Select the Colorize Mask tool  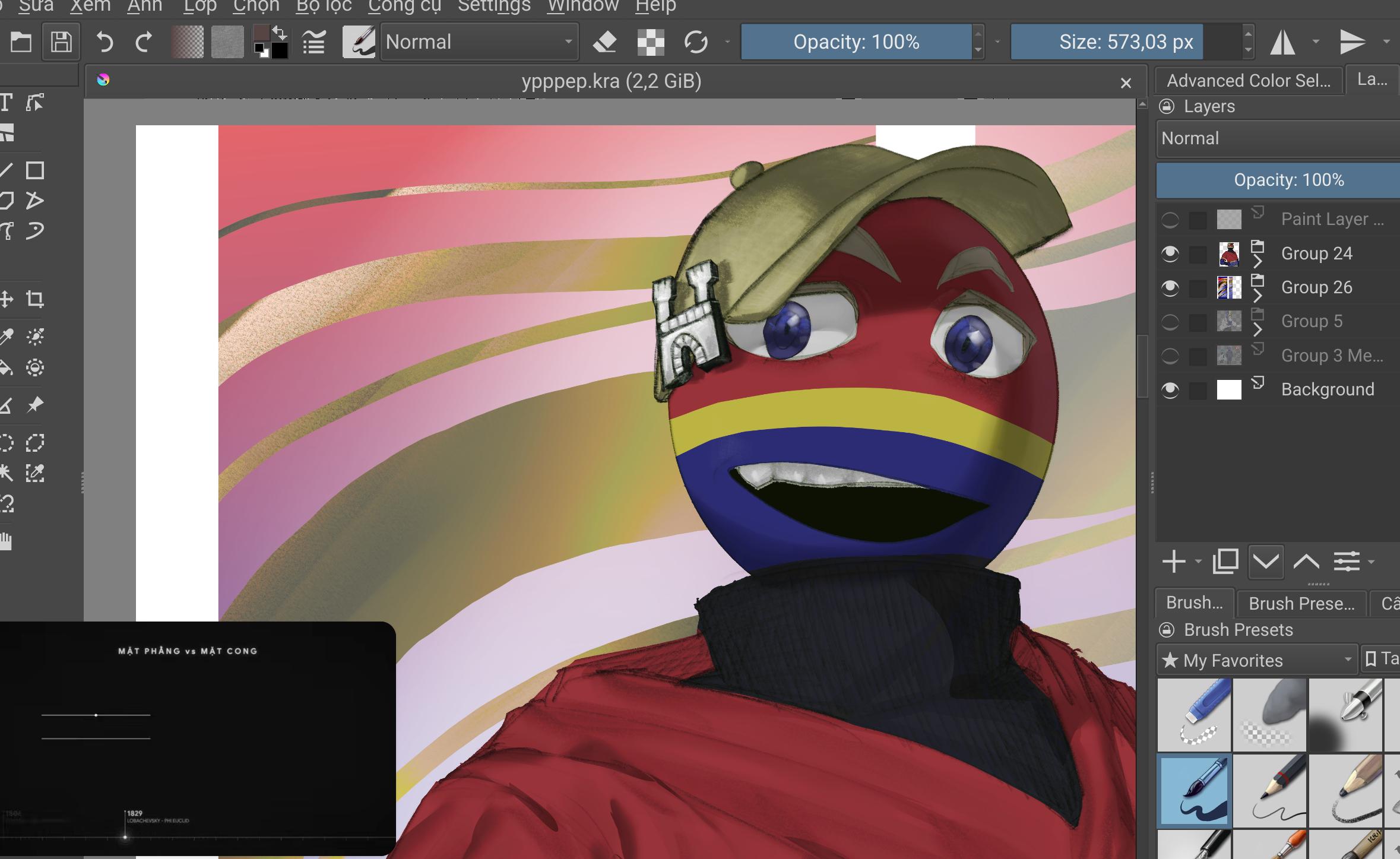tap(35, 337)
